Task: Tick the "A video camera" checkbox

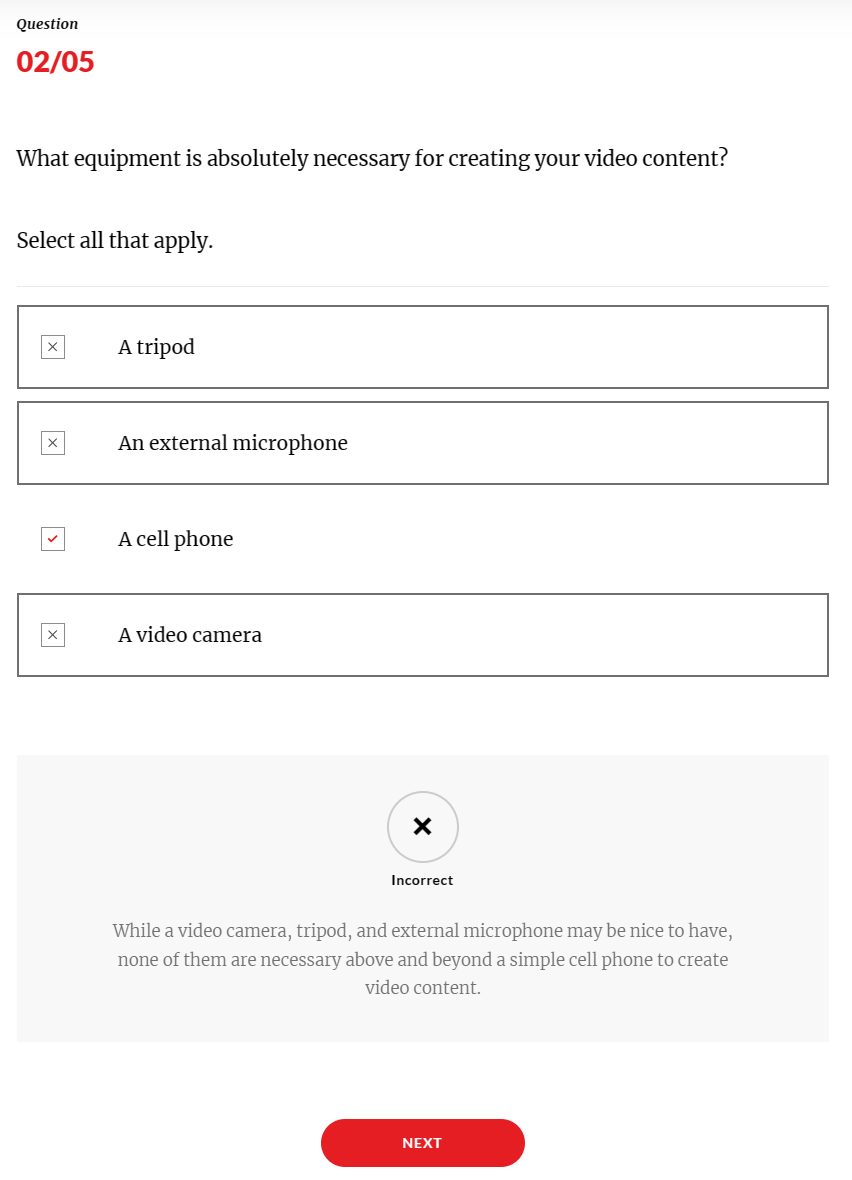Action: pos(53,635)
